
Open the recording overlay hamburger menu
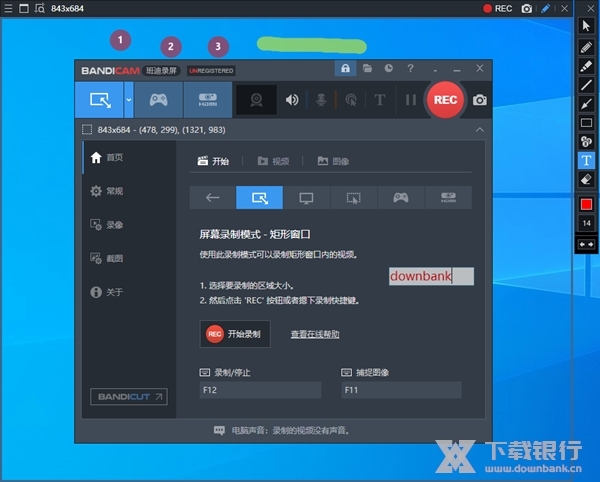[x=8, y=8]
